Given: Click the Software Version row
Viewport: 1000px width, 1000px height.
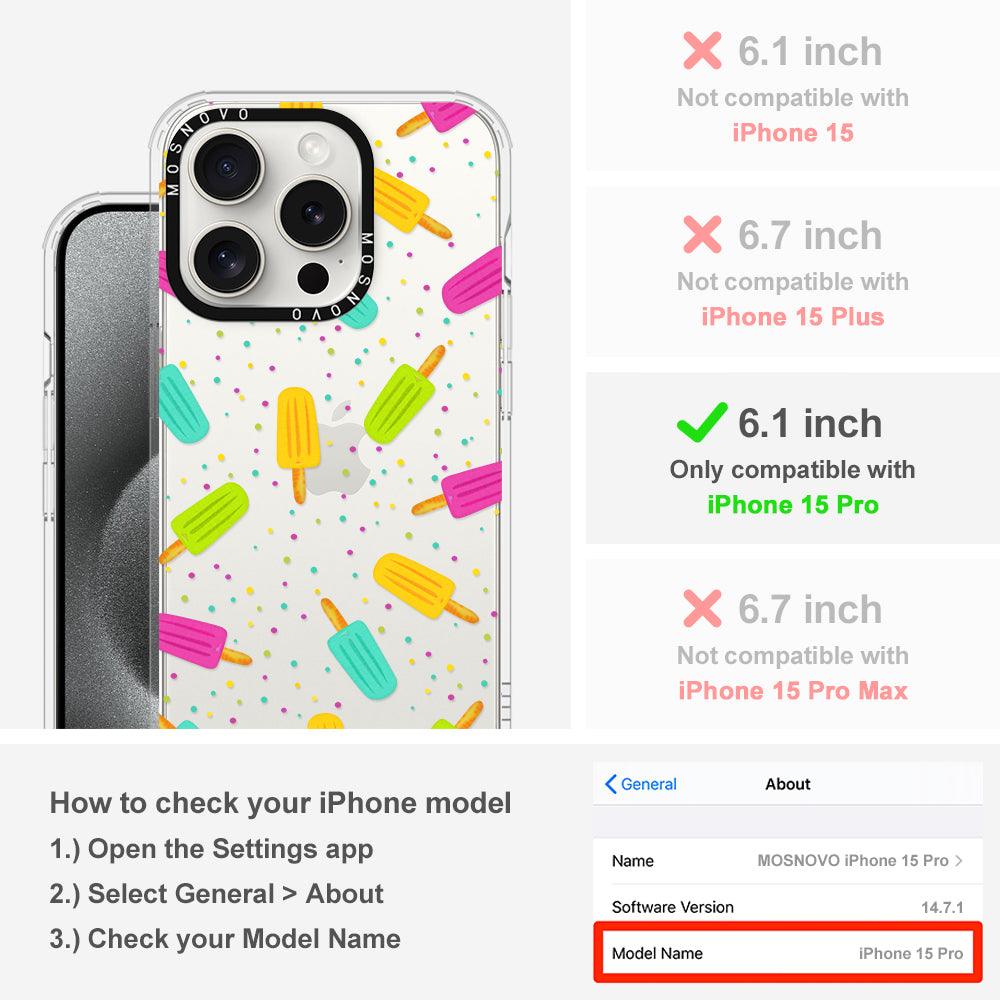Looking at the screenshot, I should tap(788, 906).
